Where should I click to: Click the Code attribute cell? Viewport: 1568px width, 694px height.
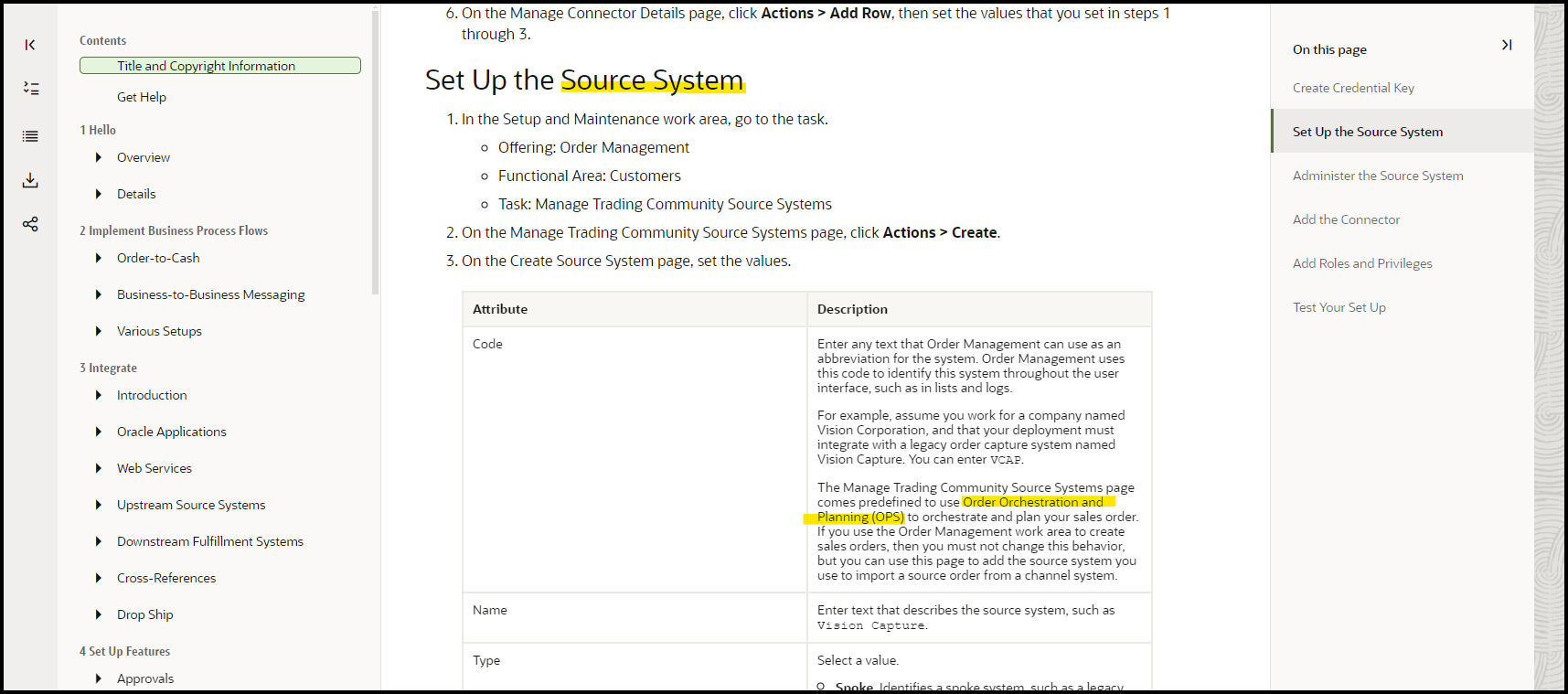pyautogui.click(x=635, y=459)
